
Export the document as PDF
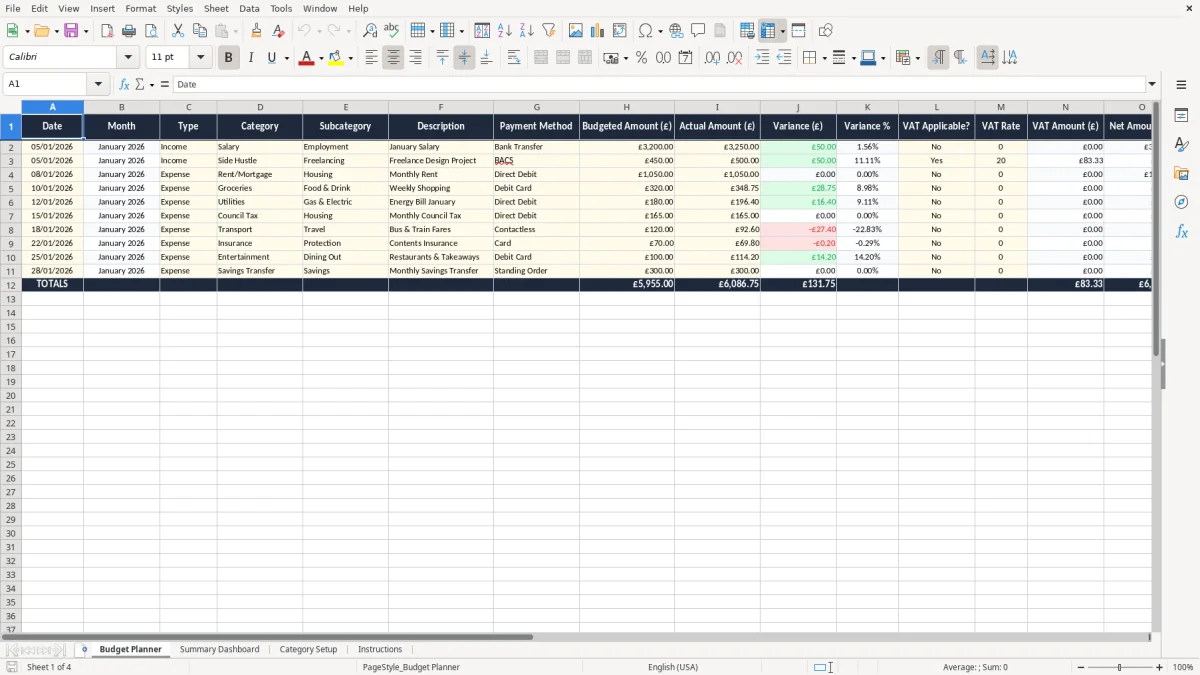coord(107,31)
